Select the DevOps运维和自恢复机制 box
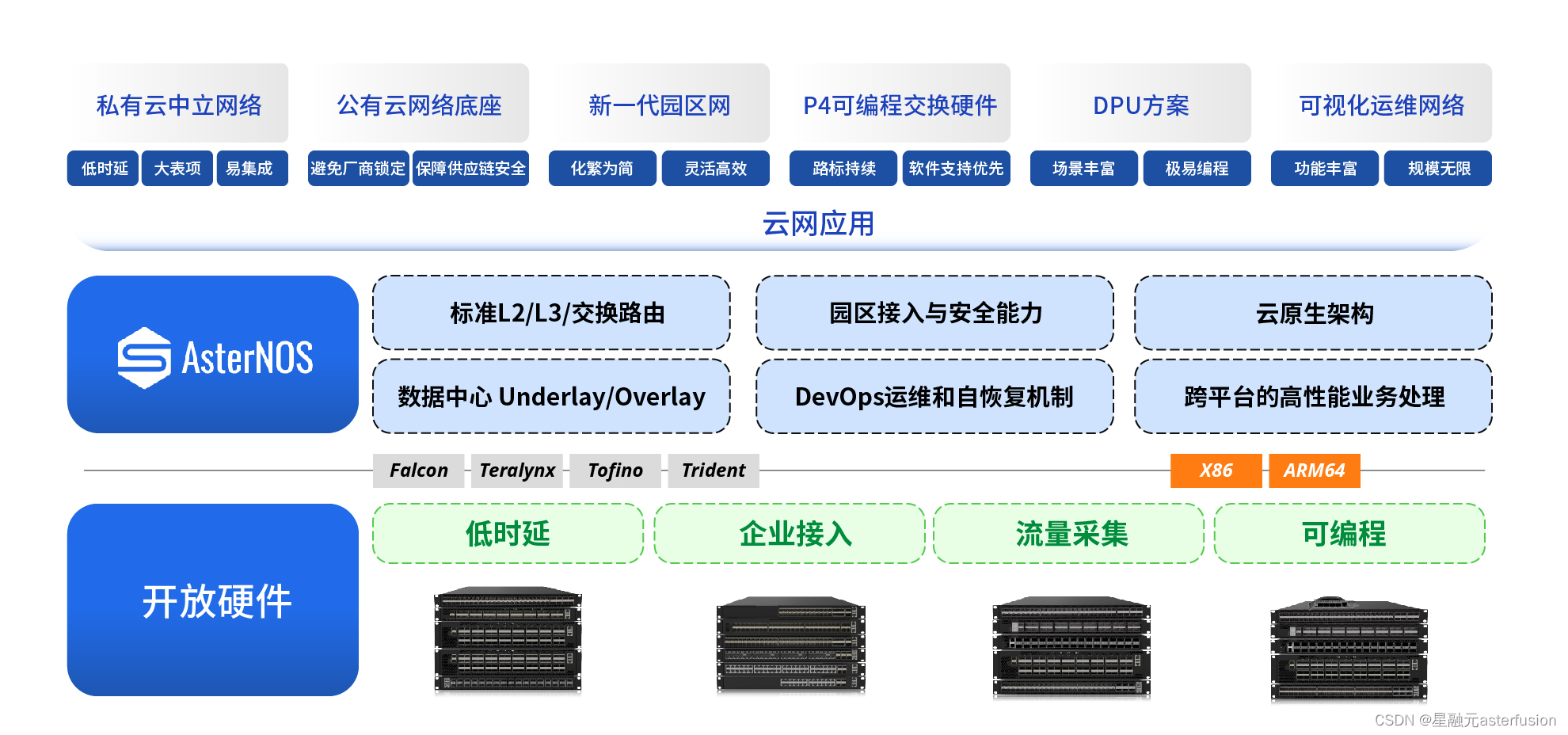1568x735 pixels. point(934,396)
